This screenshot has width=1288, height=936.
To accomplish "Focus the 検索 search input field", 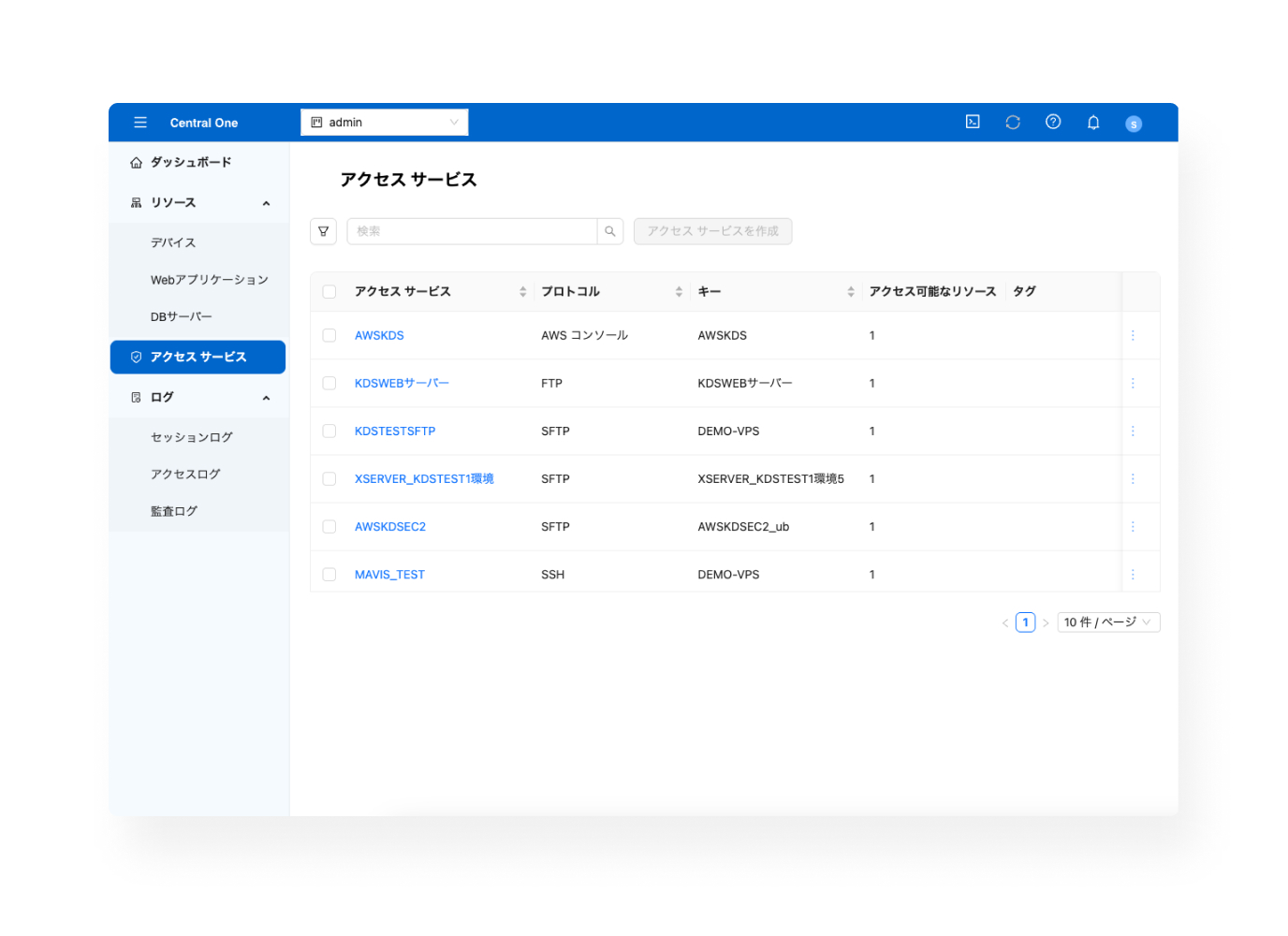I will click(x=471, y=231).
